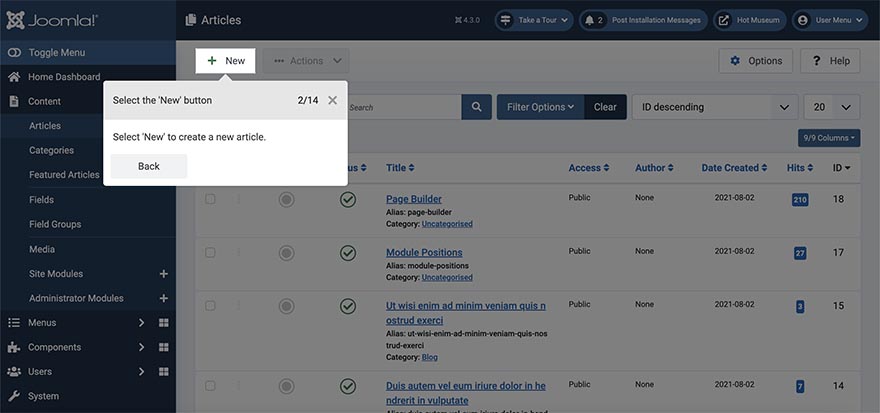Expand the Components section chevron
The height and width of the screenshot is (413, 880).
coord(141,347)
